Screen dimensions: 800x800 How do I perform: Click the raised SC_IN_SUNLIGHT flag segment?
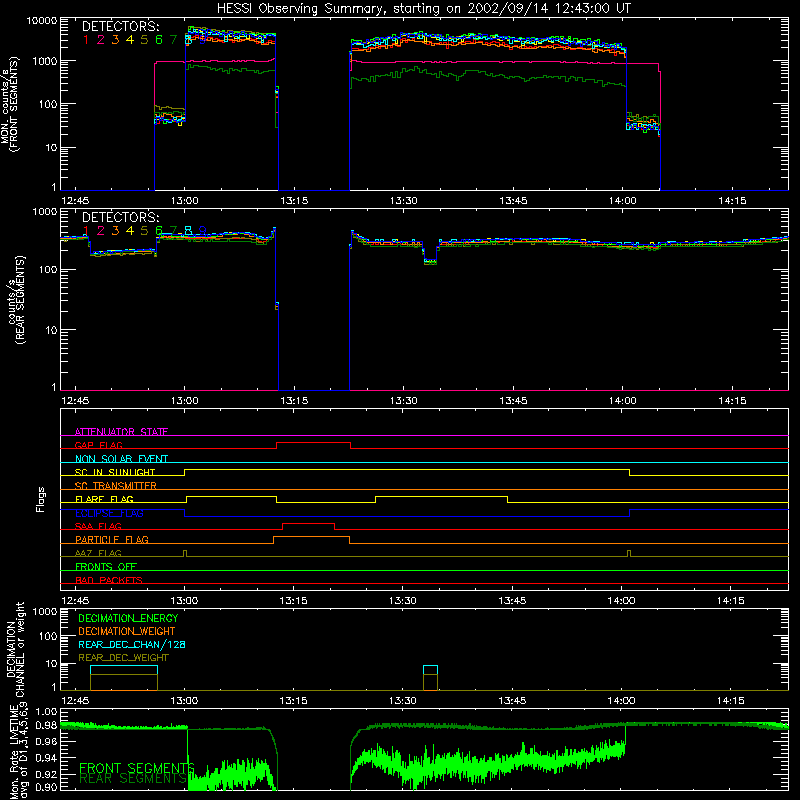click(407, 469)
